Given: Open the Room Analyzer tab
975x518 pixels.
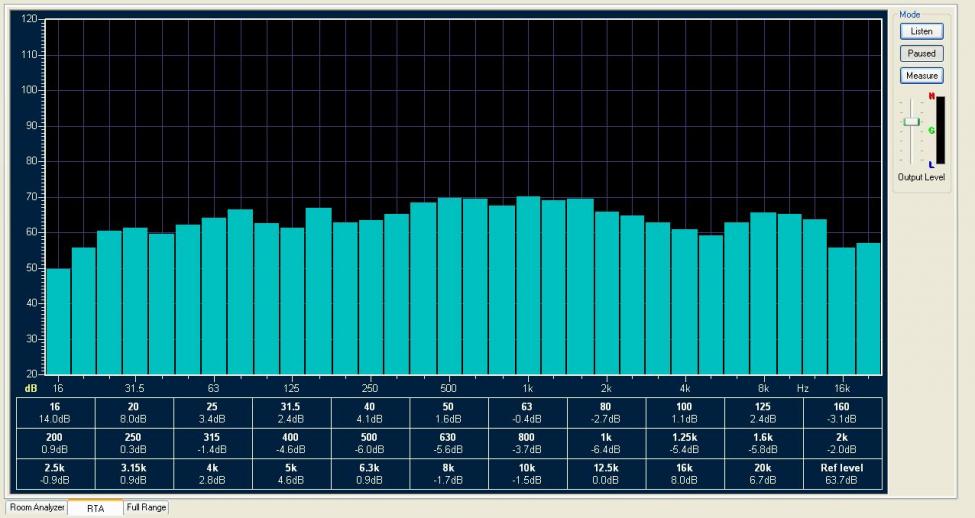Looking at the screenshot, I should tap(36, 508).
